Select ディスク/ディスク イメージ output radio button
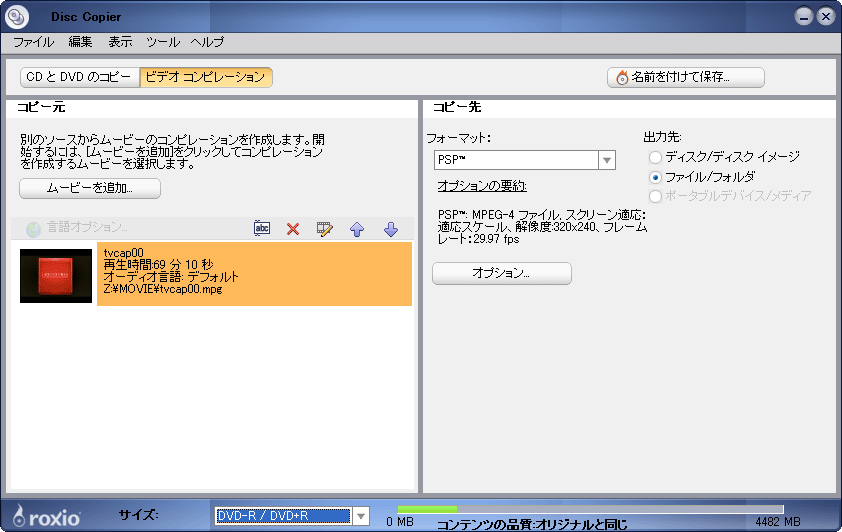Screen dimensions: 842x532 click(655, 157)
